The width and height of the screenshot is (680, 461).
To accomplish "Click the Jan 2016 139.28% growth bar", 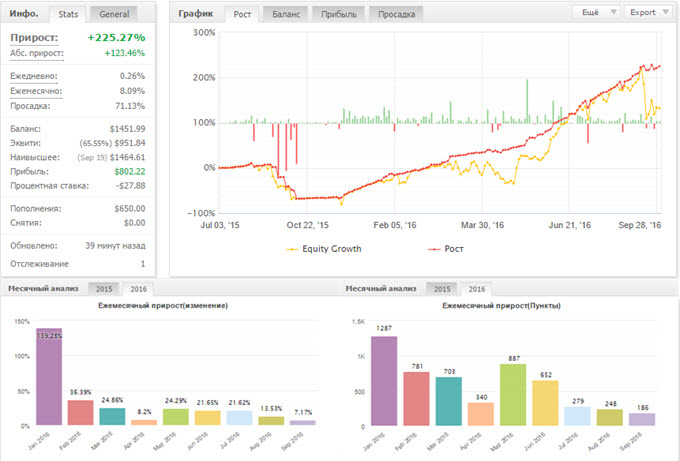I will pyautogui.click(x=49, y=376).
